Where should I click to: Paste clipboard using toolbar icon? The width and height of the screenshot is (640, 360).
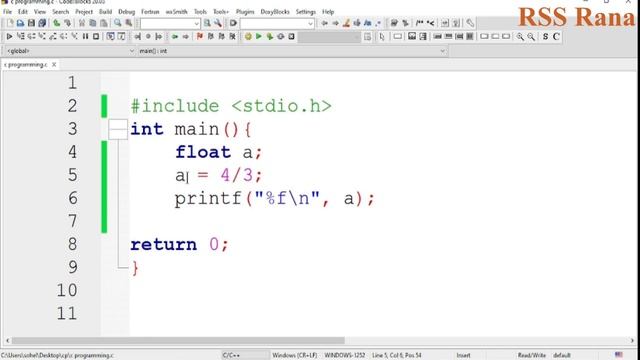[x=104, y=23]
